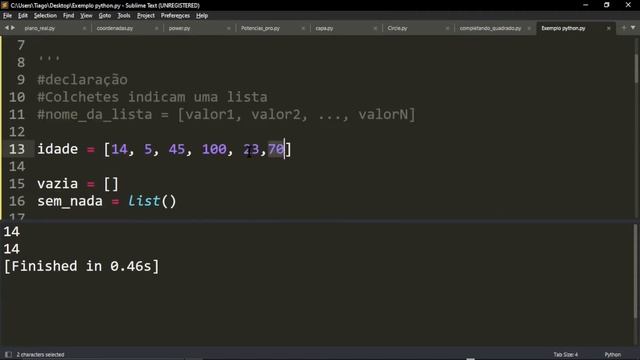Add a new tab with plus icon

624,28
